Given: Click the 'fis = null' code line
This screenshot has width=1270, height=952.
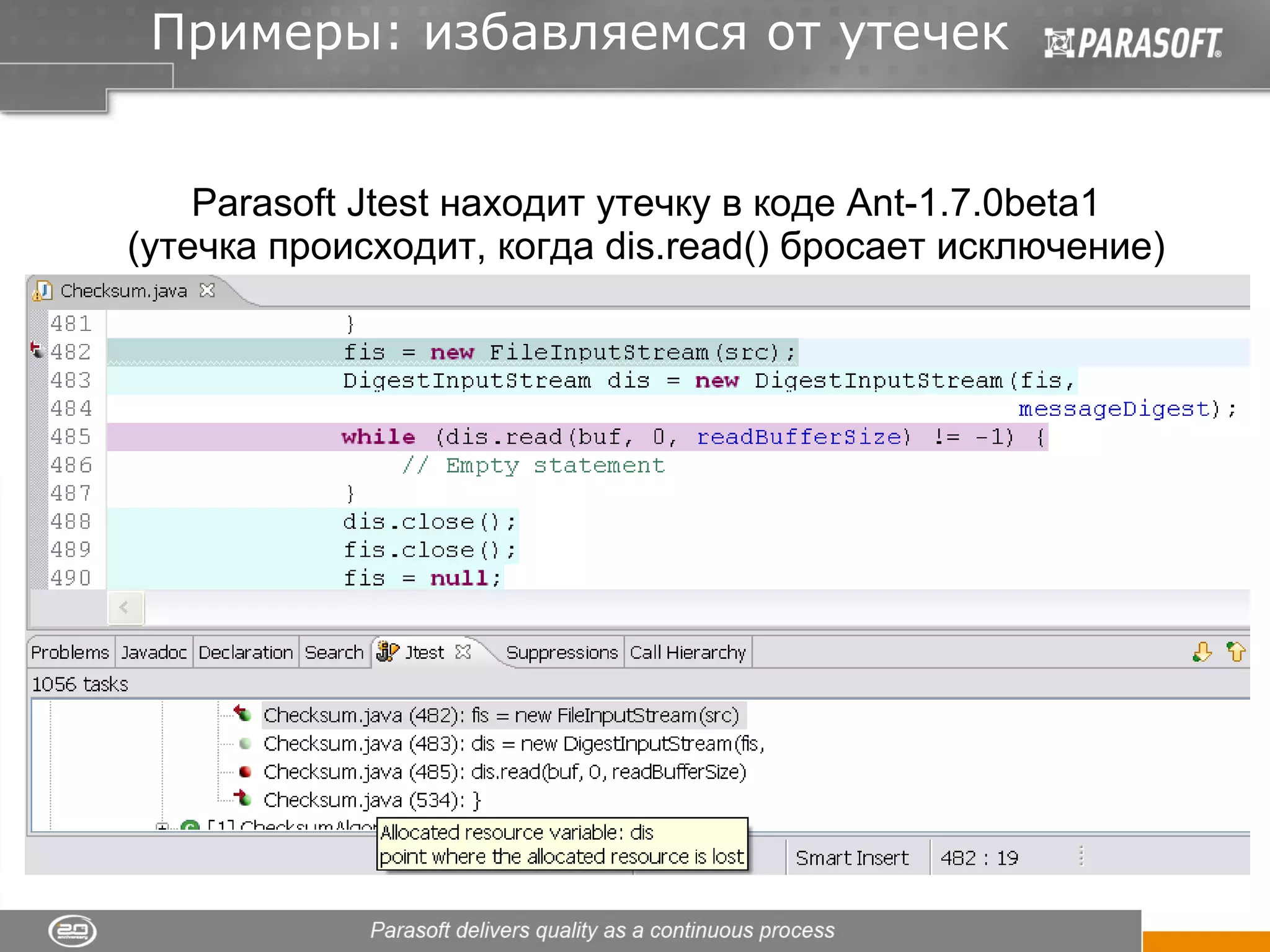Looking at the screenshot, I should point(422,578).
